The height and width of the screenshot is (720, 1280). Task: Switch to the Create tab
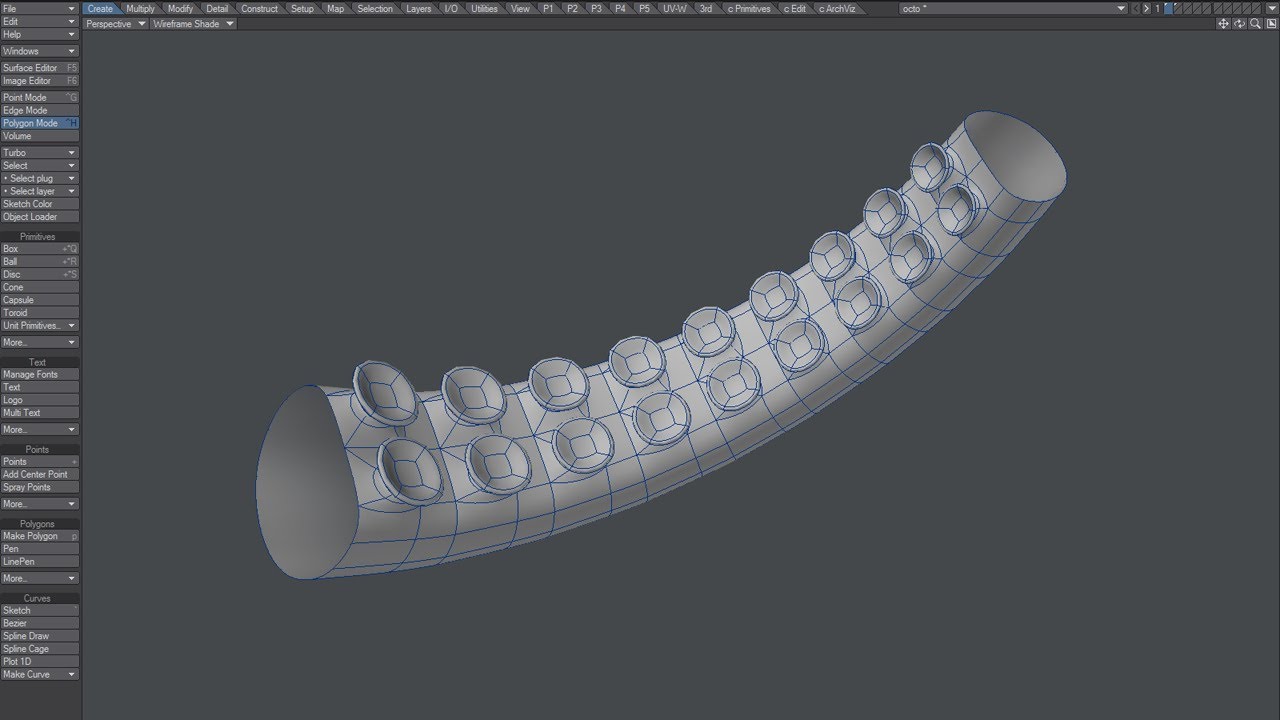pos(100,9)
